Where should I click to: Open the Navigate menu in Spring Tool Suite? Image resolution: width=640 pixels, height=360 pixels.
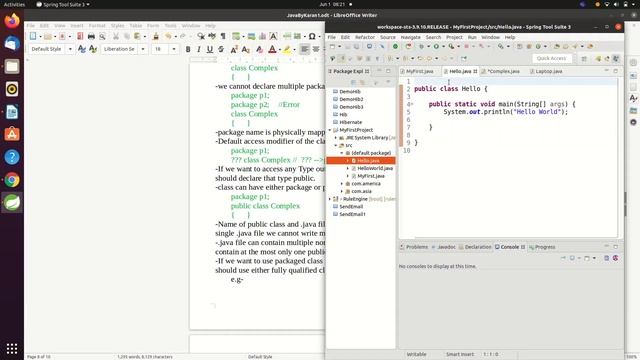pos(410,37)
